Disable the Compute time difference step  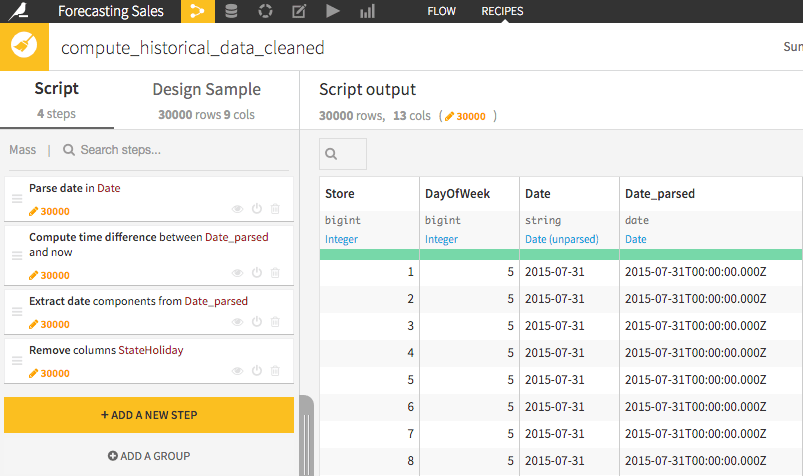pyautogui.click(x=257, y=273)
